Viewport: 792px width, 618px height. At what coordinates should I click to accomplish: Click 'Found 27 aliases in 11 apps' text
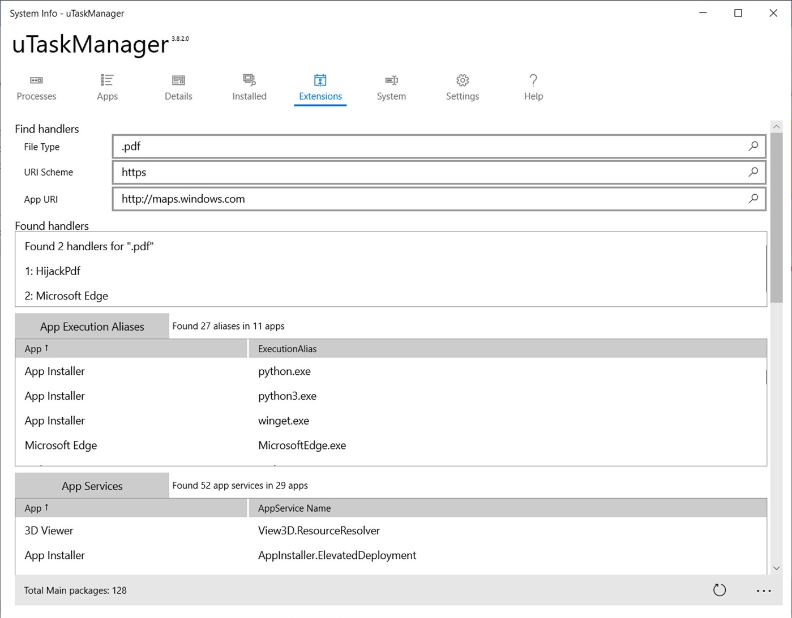[228, 326]
